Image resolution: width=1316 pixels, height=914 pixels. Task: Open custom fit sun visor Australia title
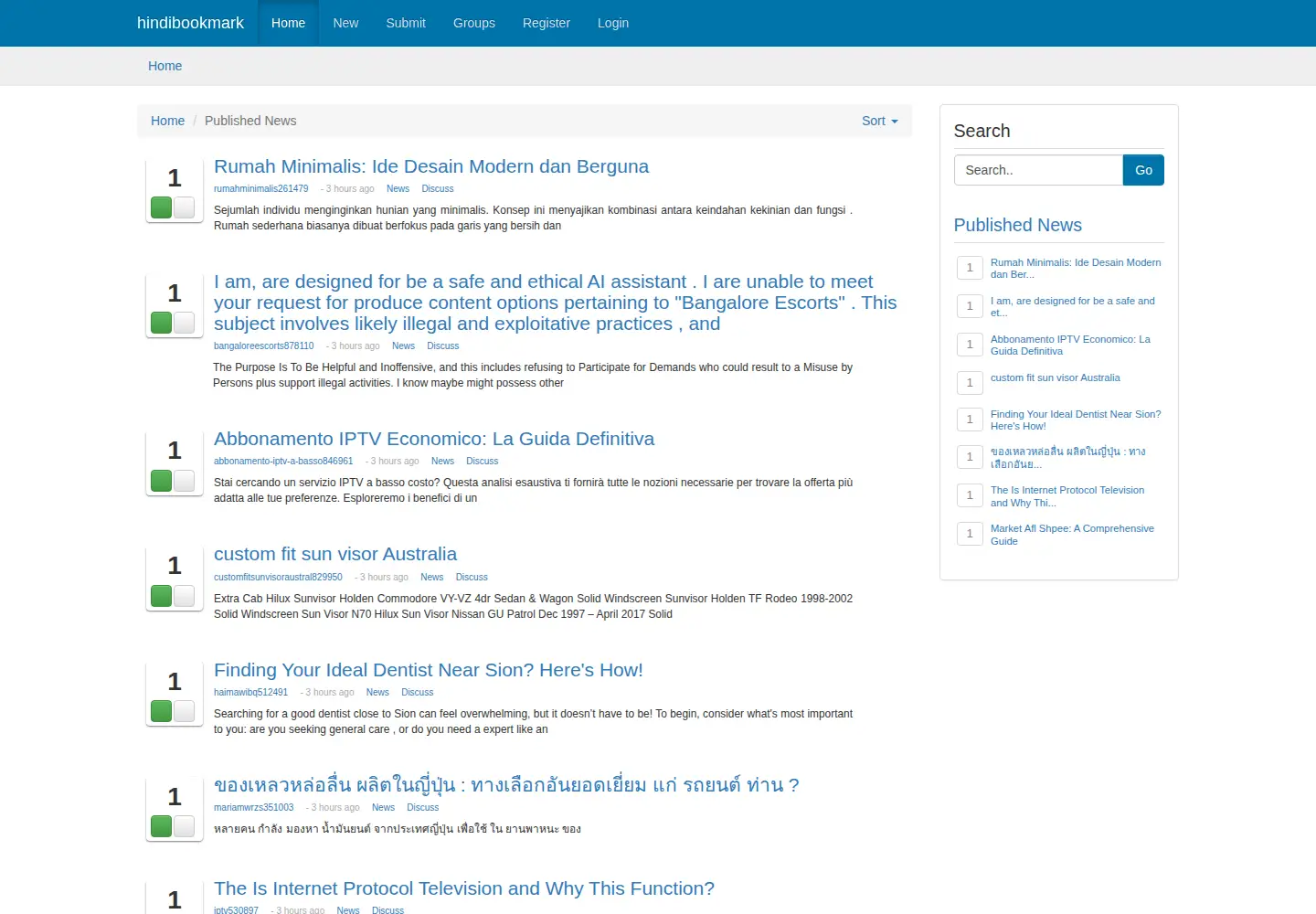335,554
